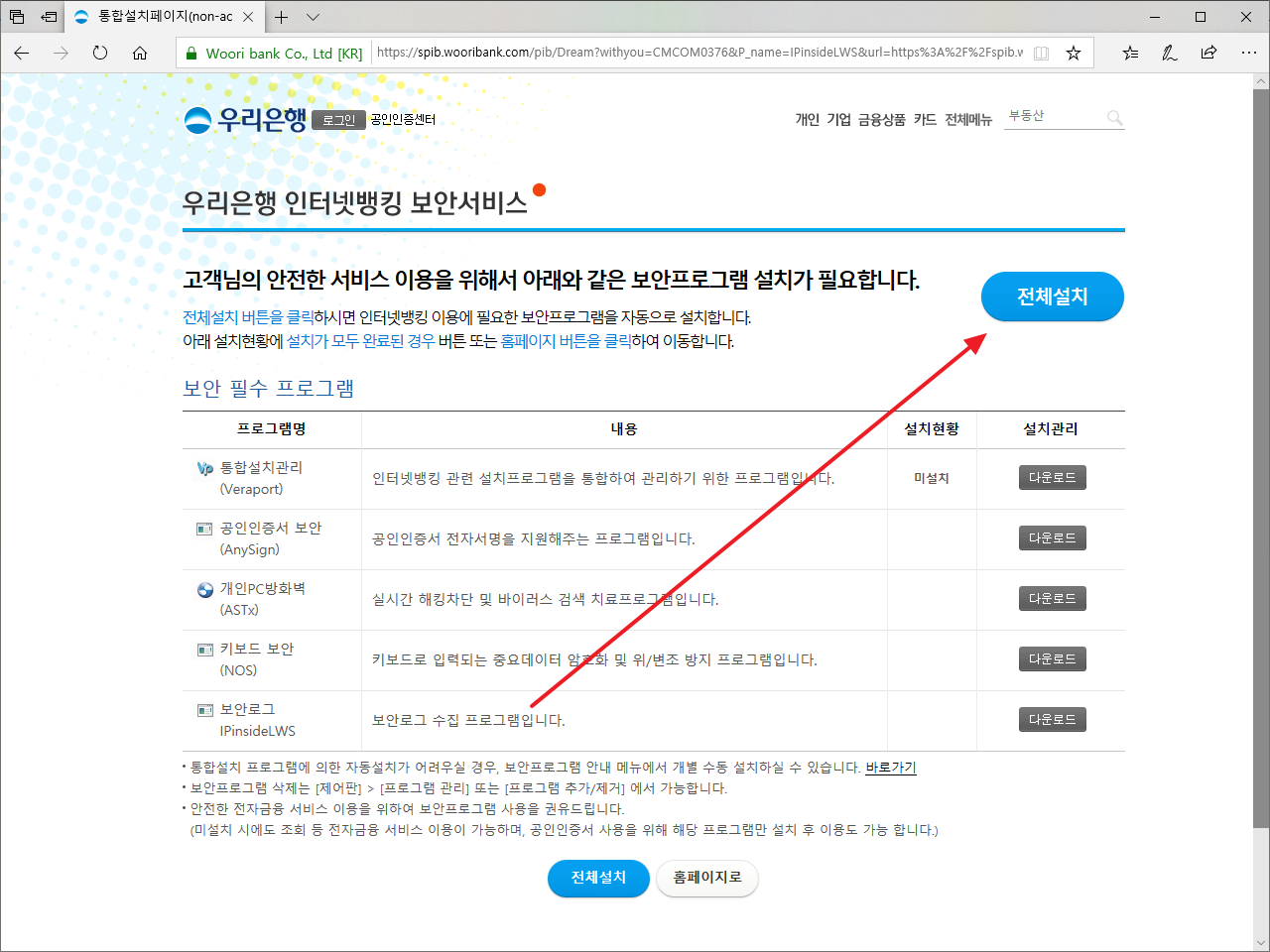Click the 설치현황 column header
1270x952 pixels.
[932, 429]
